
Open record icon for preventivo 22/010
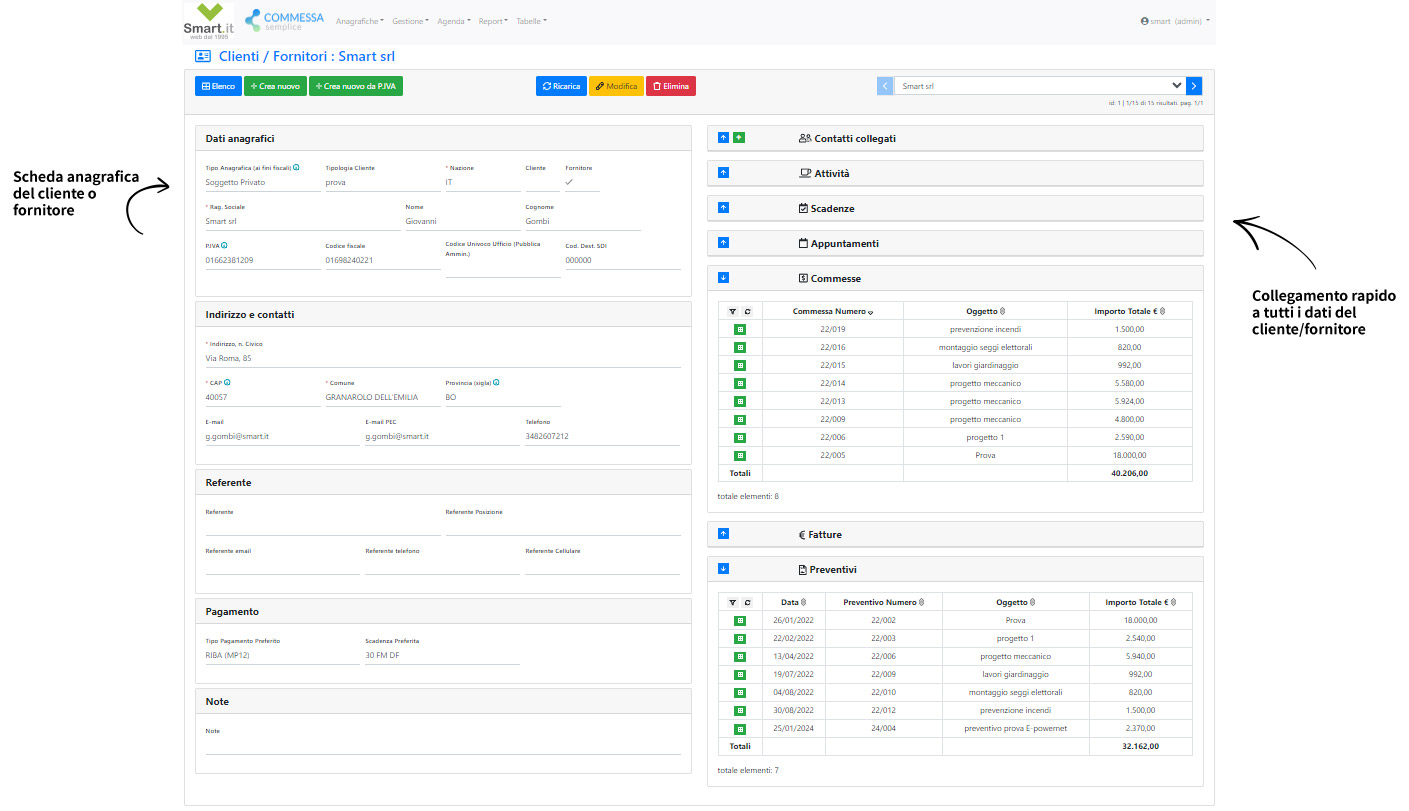pyautogui.click(x=740, y=692)
